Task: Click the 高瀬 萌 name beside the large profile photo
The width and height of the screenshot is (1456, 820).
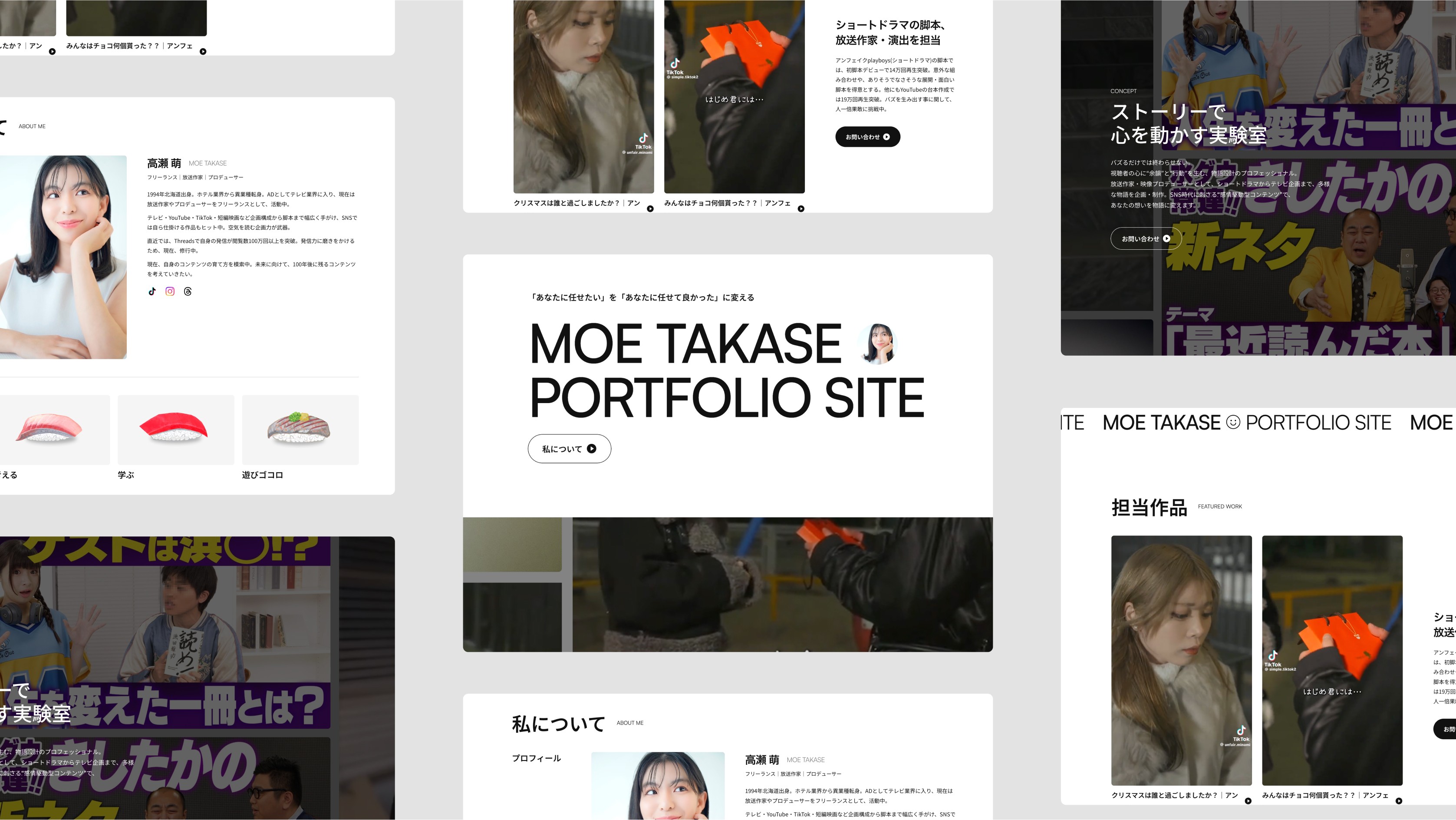Action: 164,163
